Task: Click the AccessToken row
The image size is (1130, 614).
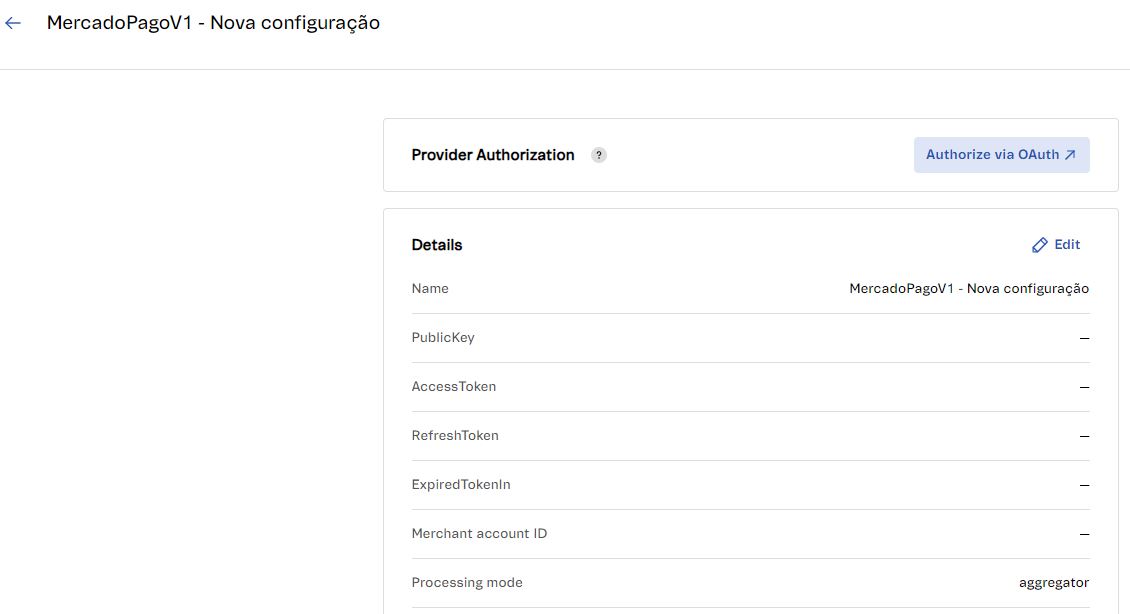Action: [x=454, y=386]
